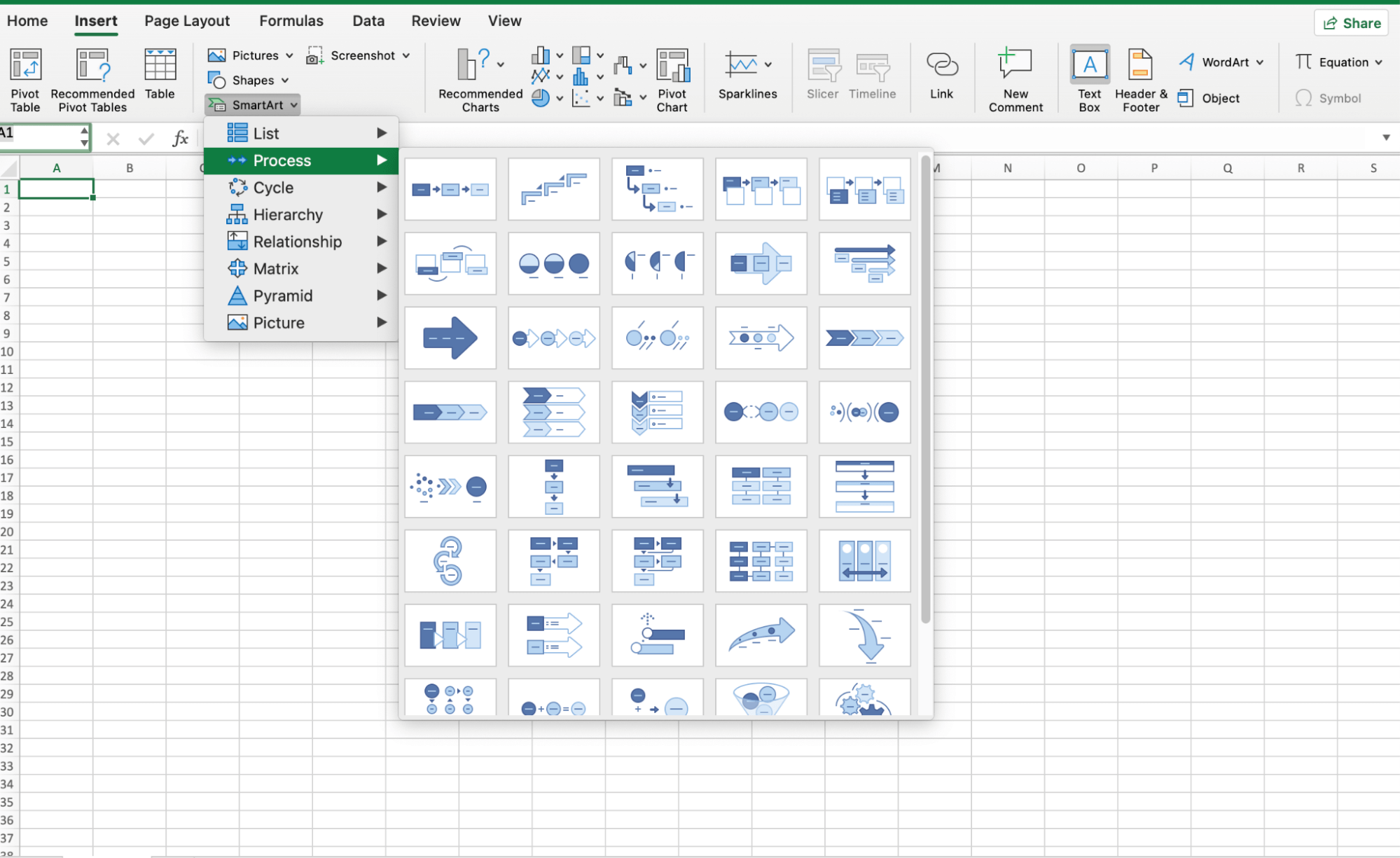Click the Share button
The width and height of the screenshot is (1400, 858).
[1351, 22]
